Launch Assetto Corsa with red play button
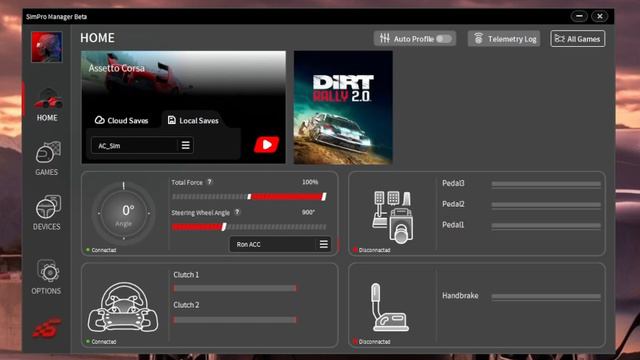Screen dimensions: 640x360 point(267,144)
